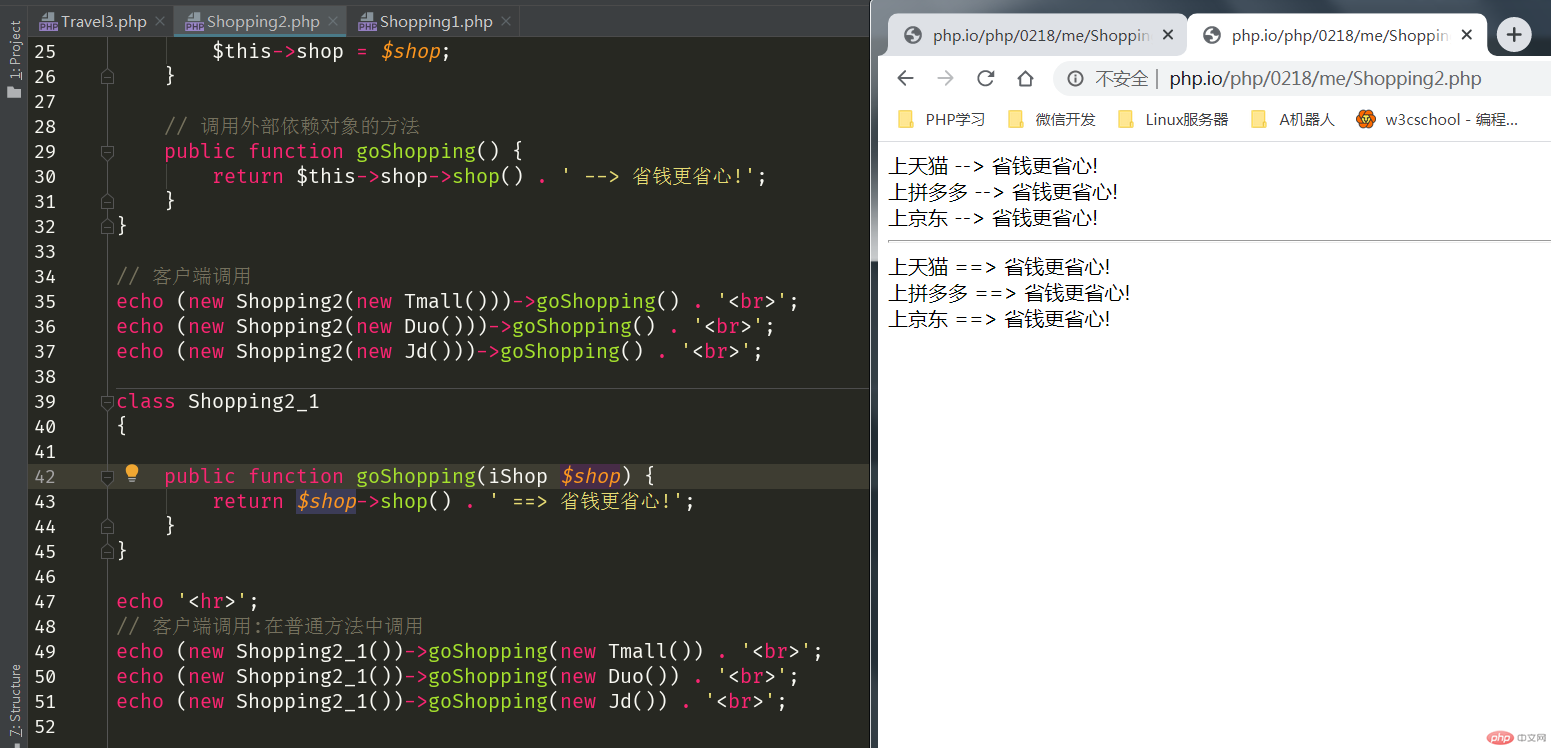Click the not-secure site info icon
The width and height of the screenshot is (1551, 748).
[1076, 78]
